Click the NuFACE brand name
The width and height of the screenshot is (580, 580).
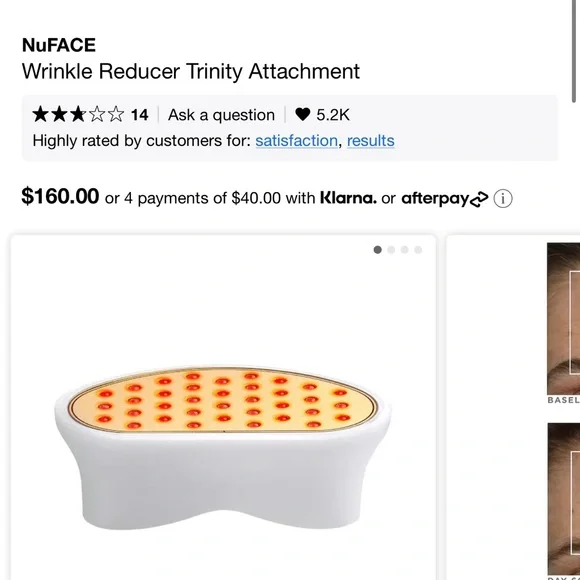59,45
